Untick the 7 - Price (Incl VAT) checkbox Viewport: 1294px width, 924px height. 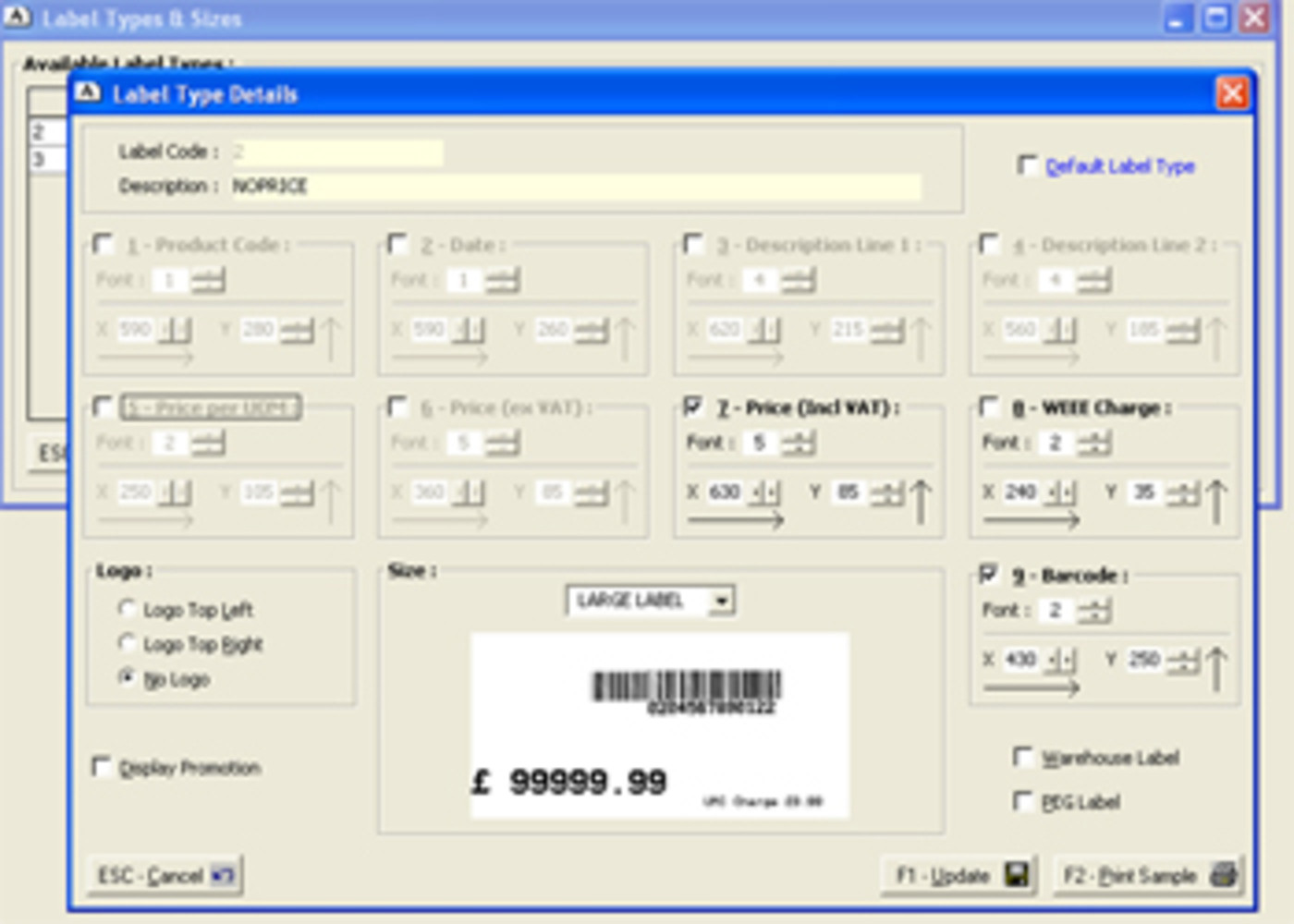click(693, 407)
